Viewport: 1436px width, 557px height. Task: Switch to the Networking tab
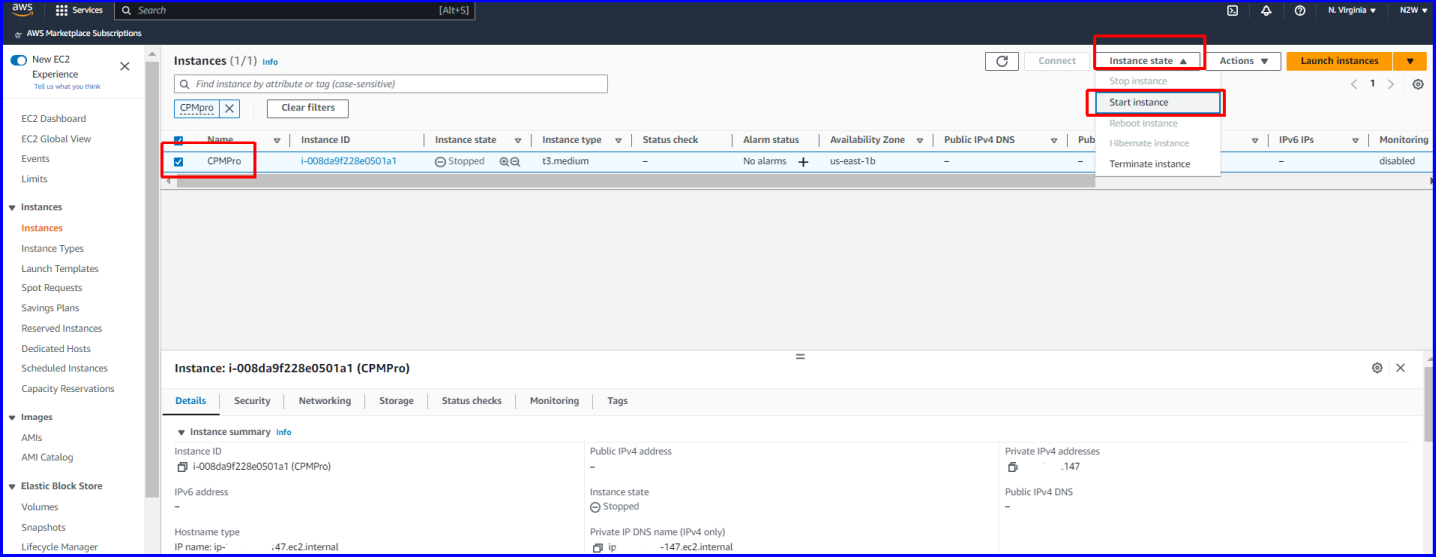325,401
